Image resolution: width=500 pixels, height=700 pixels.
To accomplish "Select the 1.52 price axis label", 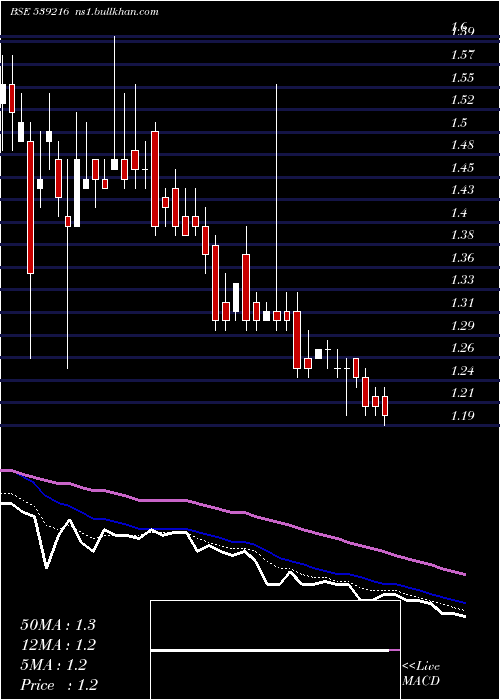I will pos(462,100).
